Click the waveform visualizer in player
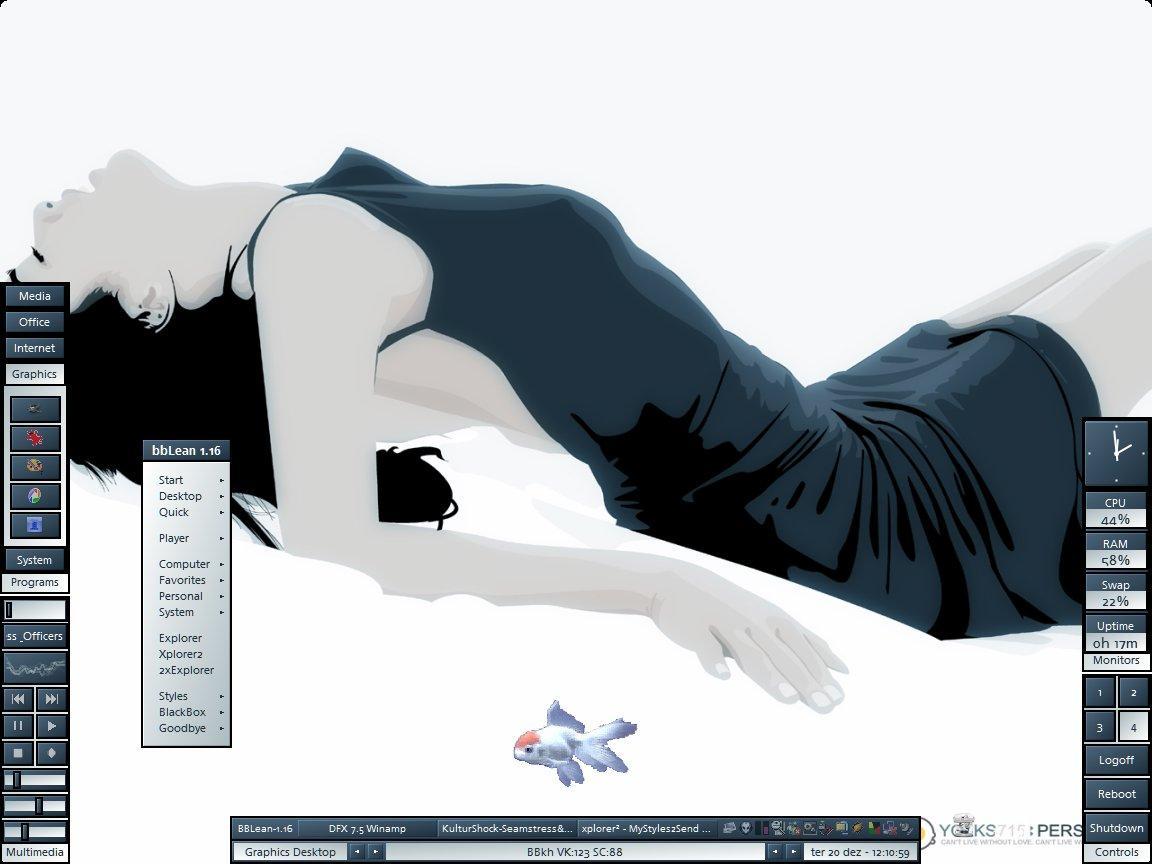 click(35, 669)
